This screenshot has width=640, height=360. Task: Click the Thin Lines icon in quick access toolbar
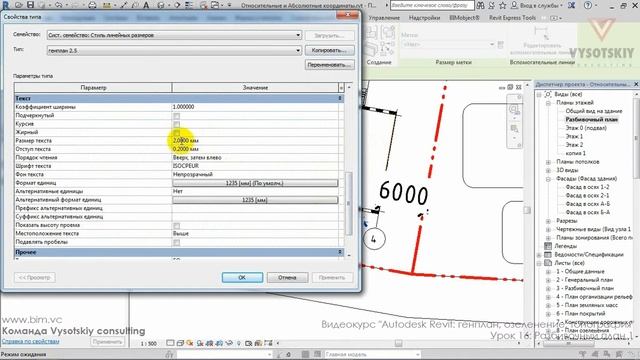[x=189, y=5]
